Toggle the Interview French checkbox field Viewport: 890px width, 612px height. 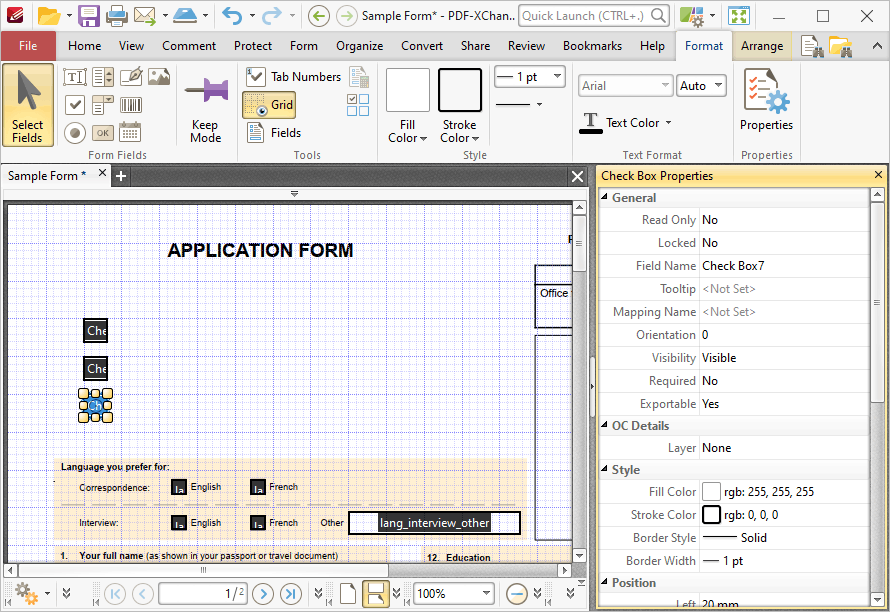[x=258, y=522]
